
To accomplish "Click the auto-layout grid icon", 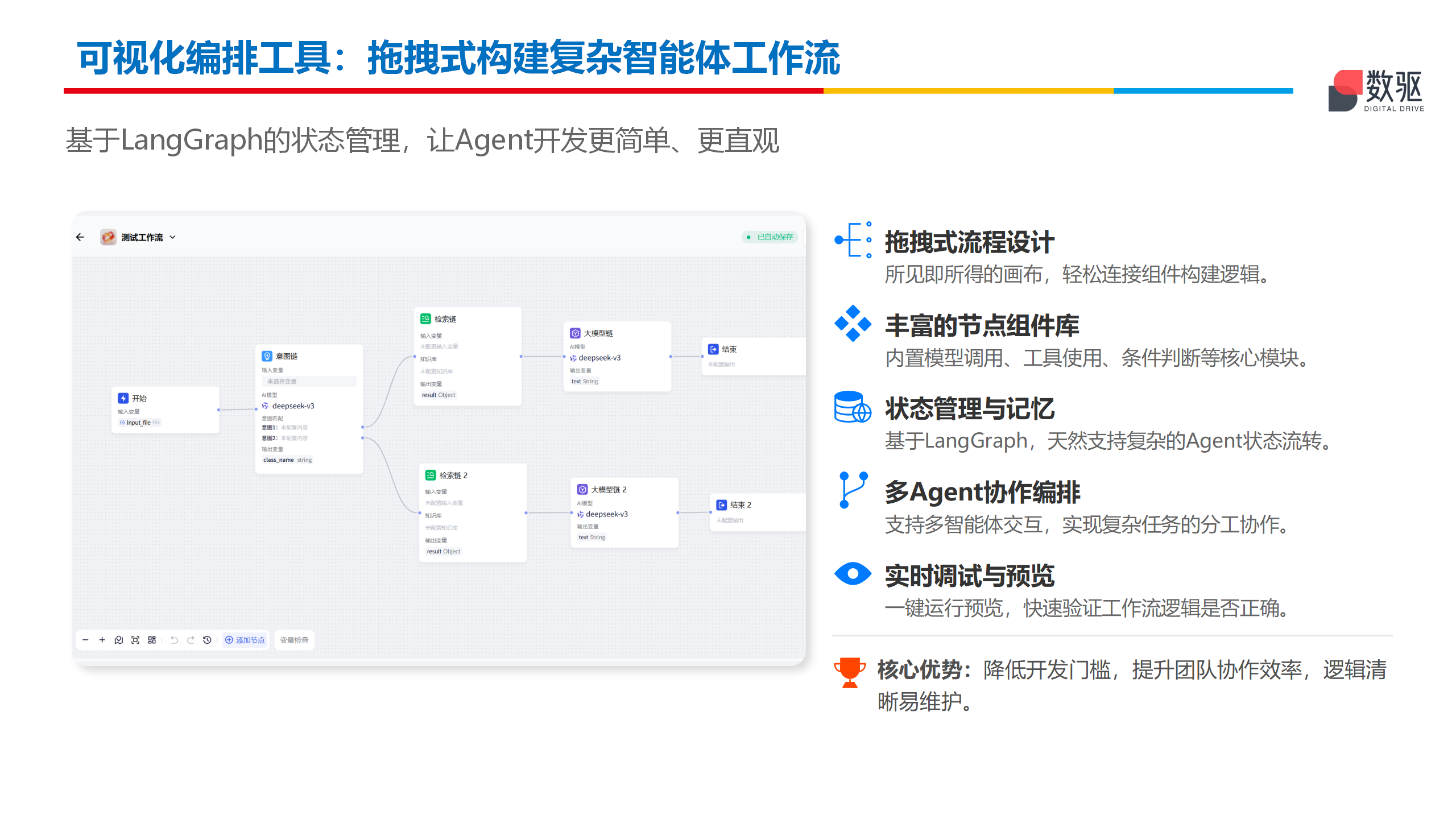I will coord(152,640).
